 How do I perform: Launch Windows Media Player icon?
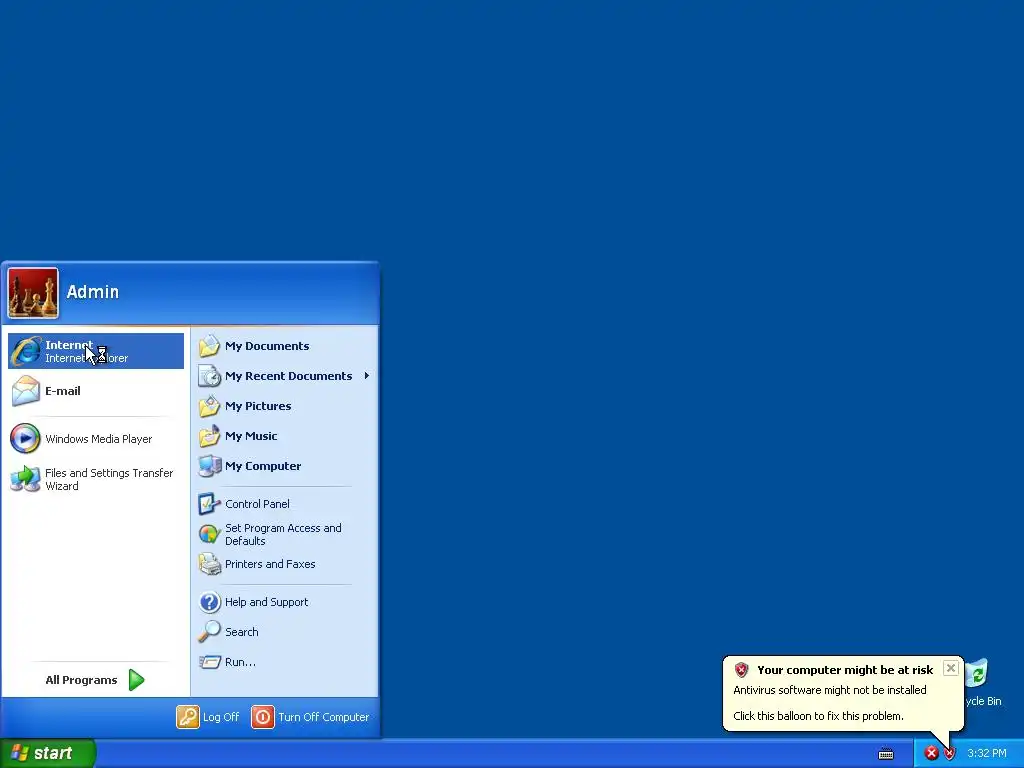(25, 438)
